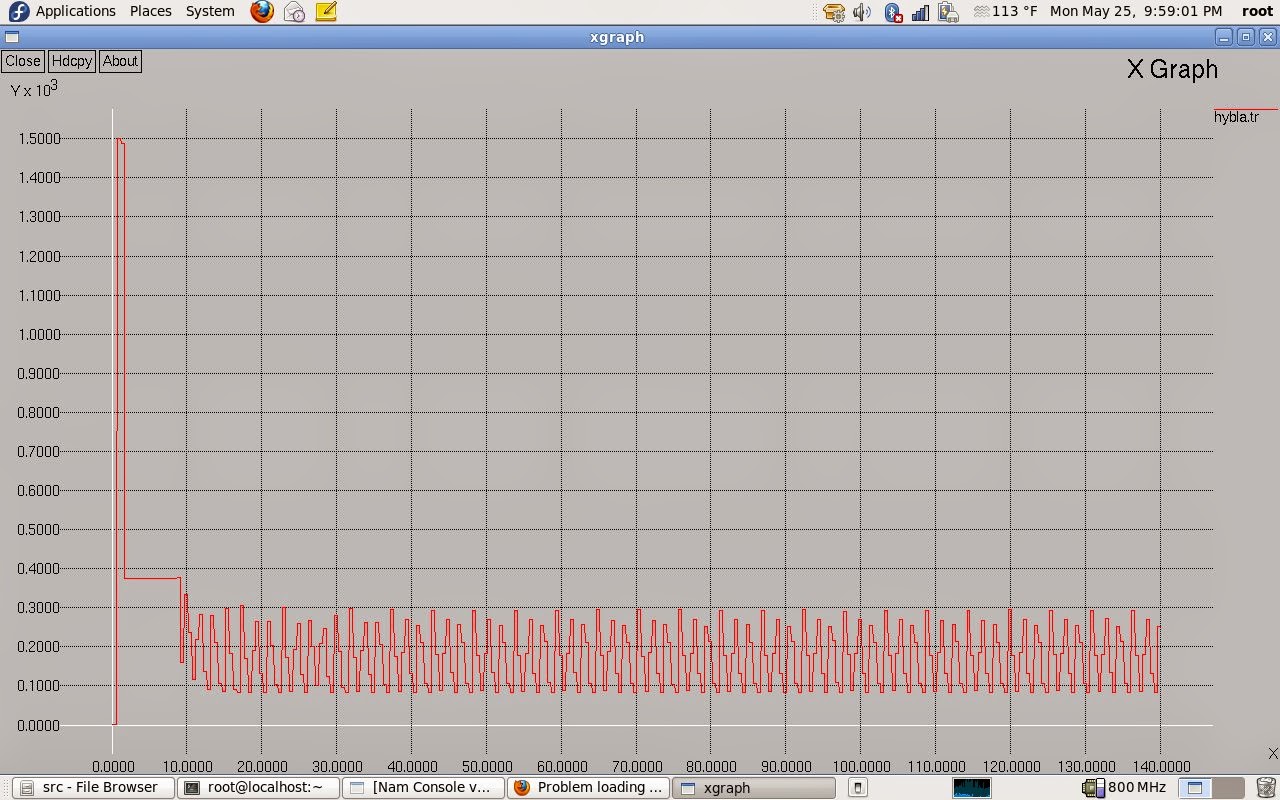Viewport: 1280px width, 800px height.
Task: Open the gedit text editor from the panel
Action: point(326,11)
